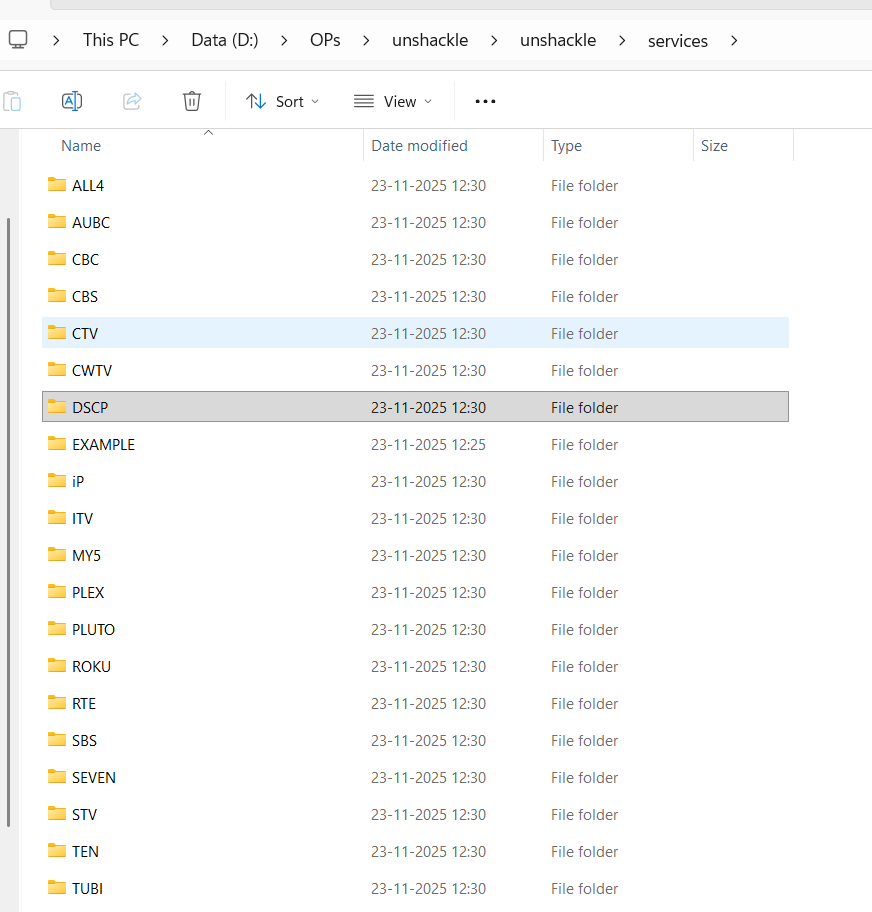Click File folder type in TUBI row
The height and width of the screenshot is (912, 872).
coord(585,889)
